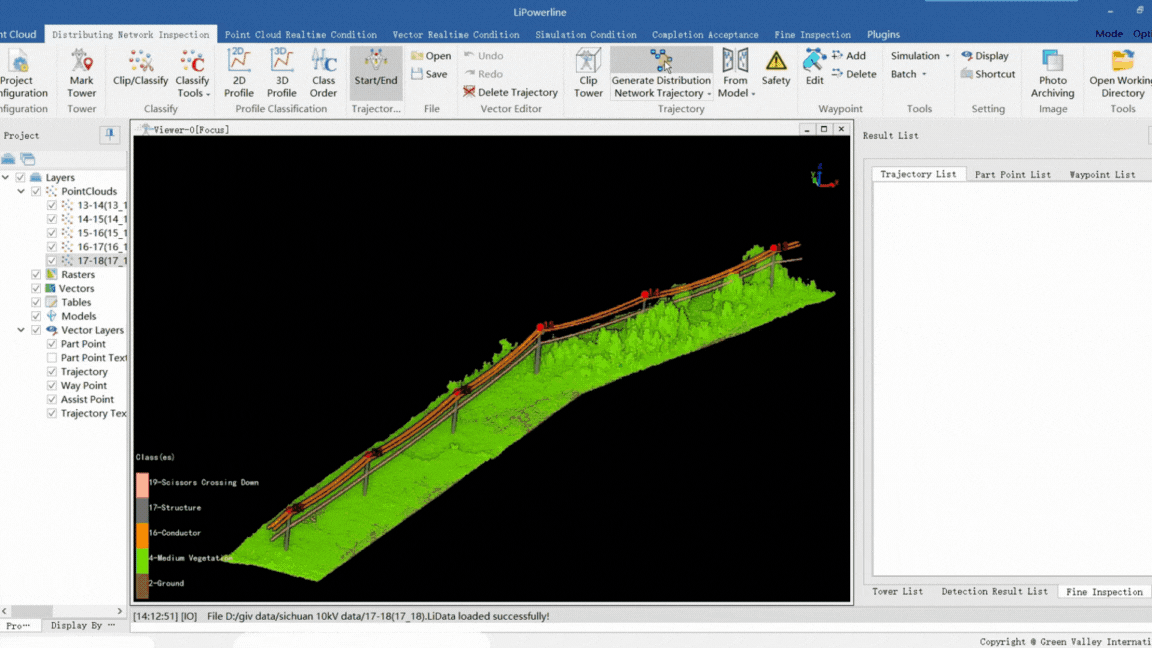The height and width of the screenshot is (648, 1152).
Task: Open the Simulation Condition ribbon tab
Action: point(586,35)
